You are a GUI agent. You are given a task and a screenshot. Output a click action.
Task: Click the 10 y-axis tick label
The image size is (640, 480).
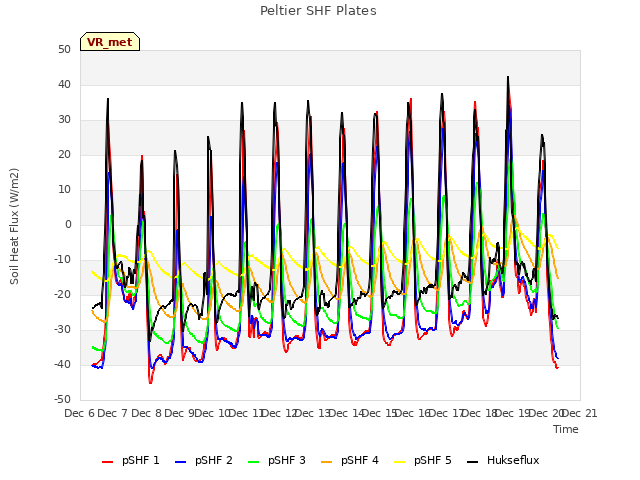tap(64, 190)
